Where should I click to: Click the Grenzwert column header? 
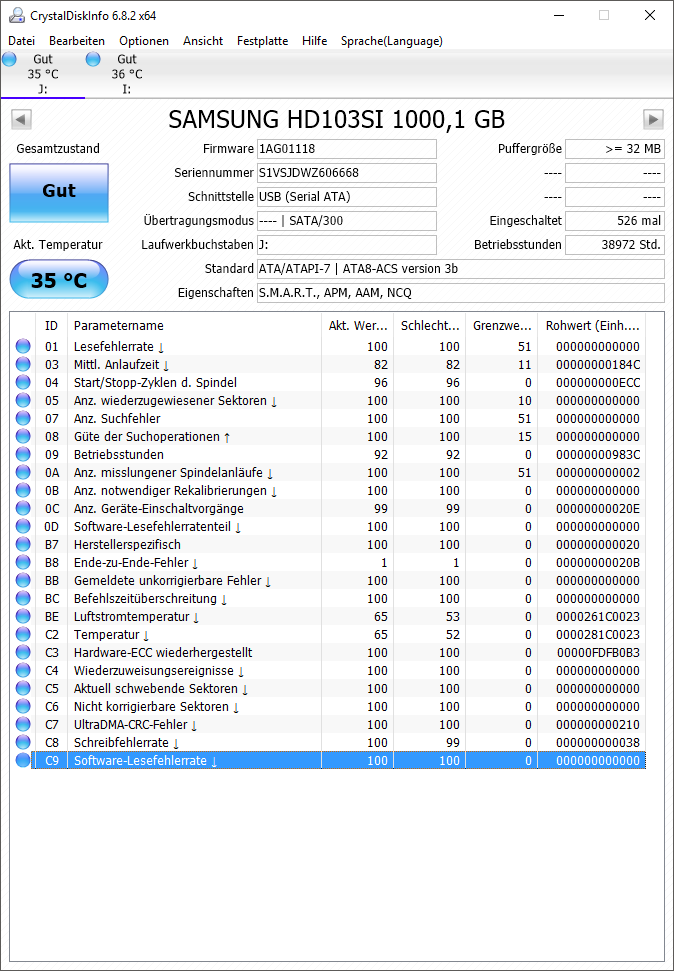pyautogui.click(x=502, y=326)
